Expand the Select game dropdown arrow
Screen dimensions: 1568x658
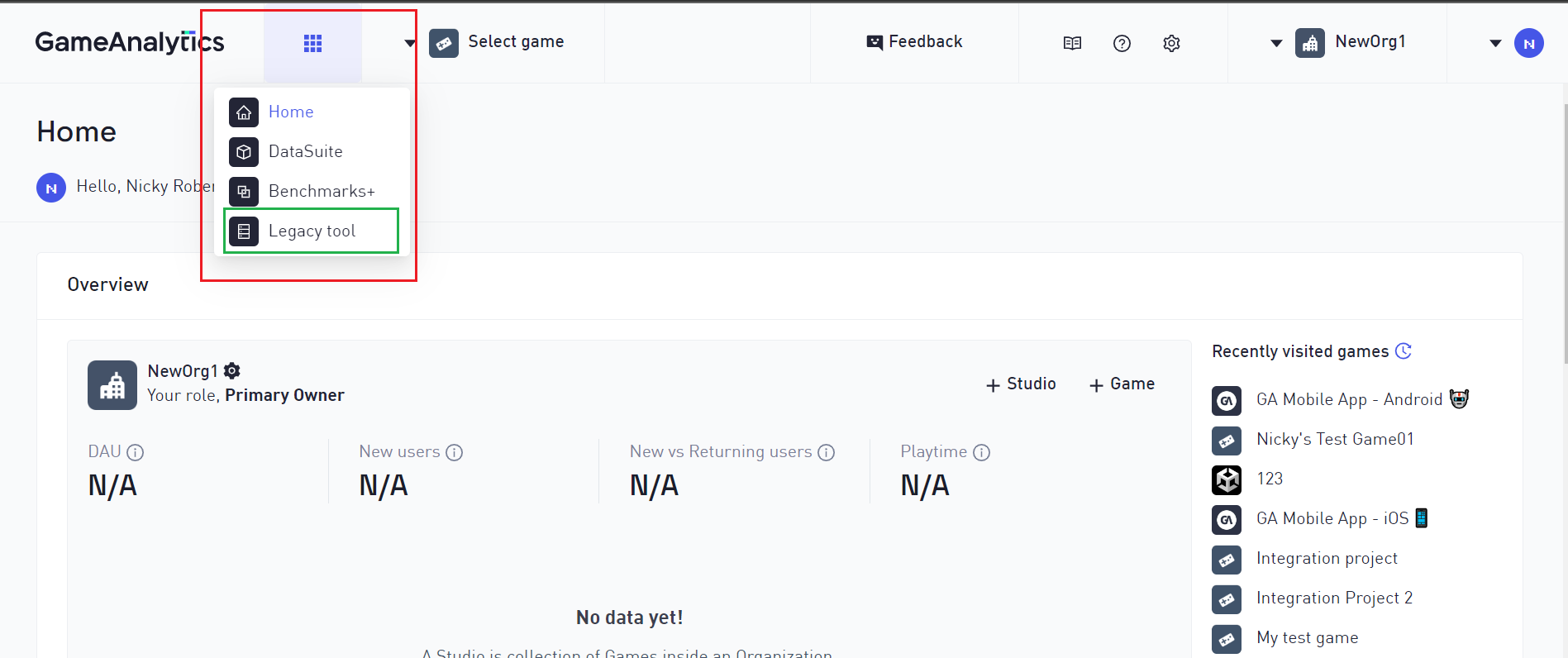(x=410, y=43)
